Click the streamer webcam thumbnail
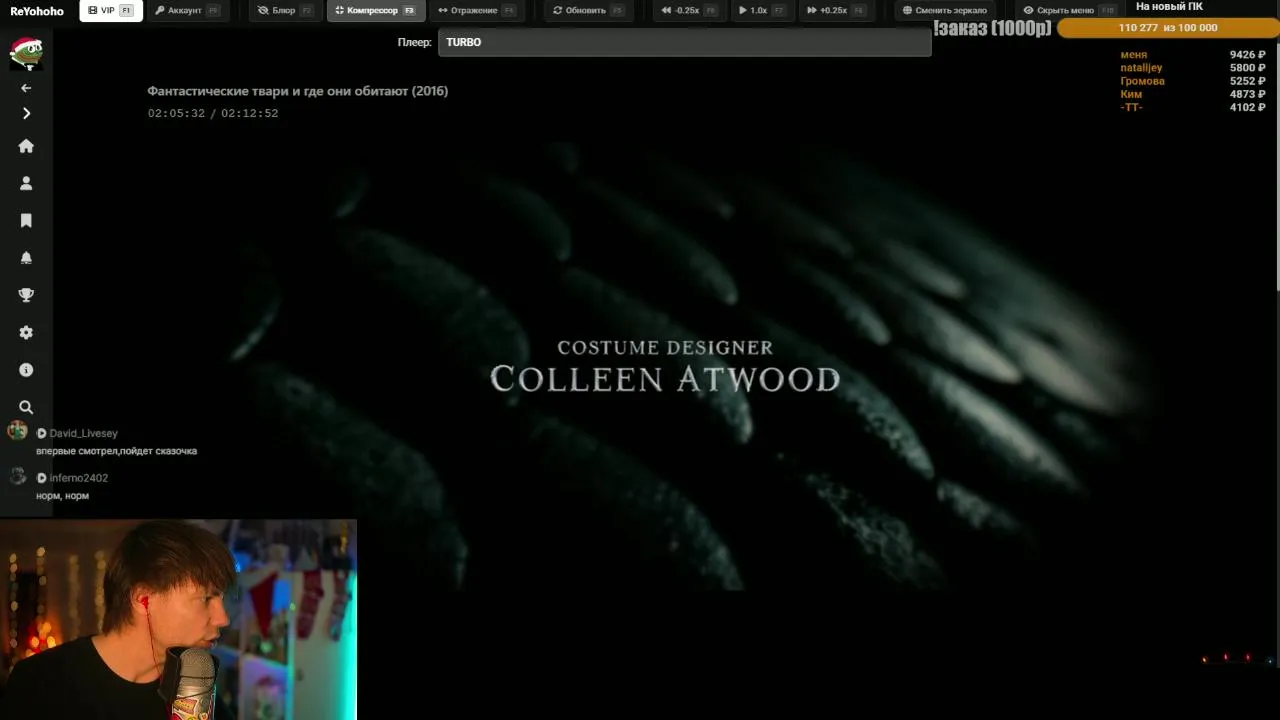Viewport: 1280px width, 720px height. point(178,619)
